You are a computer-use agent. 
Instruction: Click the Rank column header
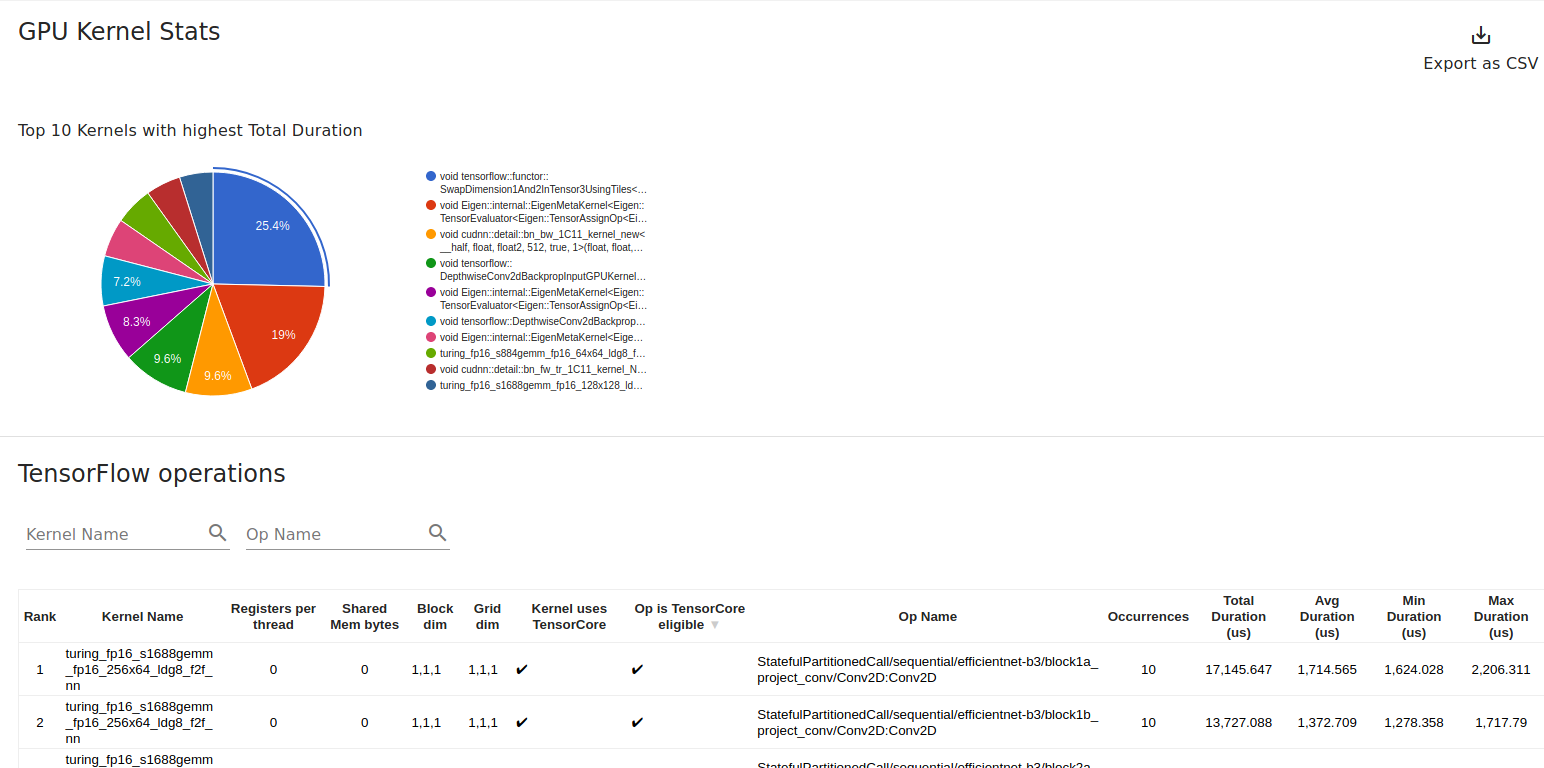(40, 616)
